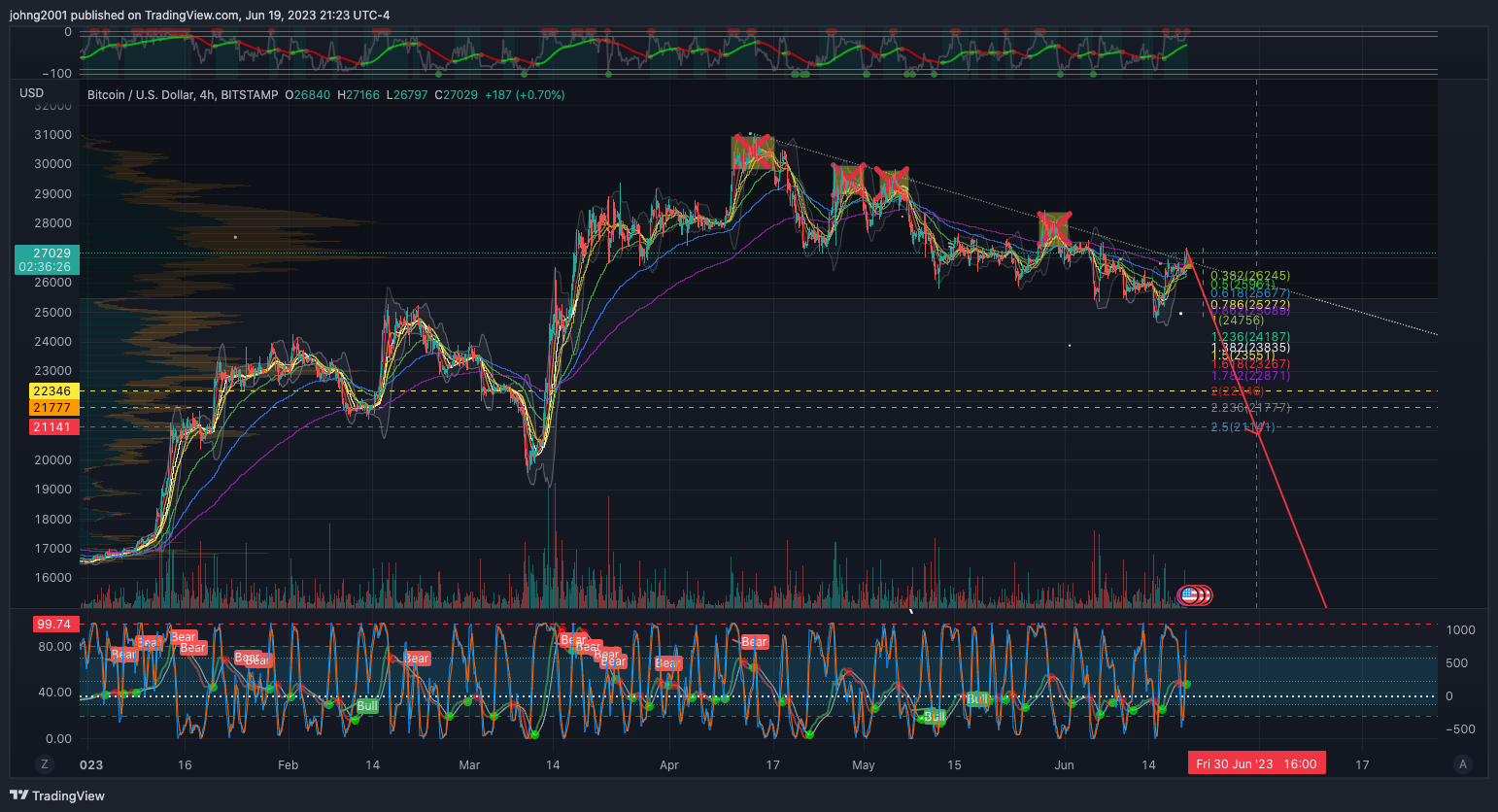Click the Mar label on time axis
This screenshot has width=1498, height=812.
coord(469,765)
